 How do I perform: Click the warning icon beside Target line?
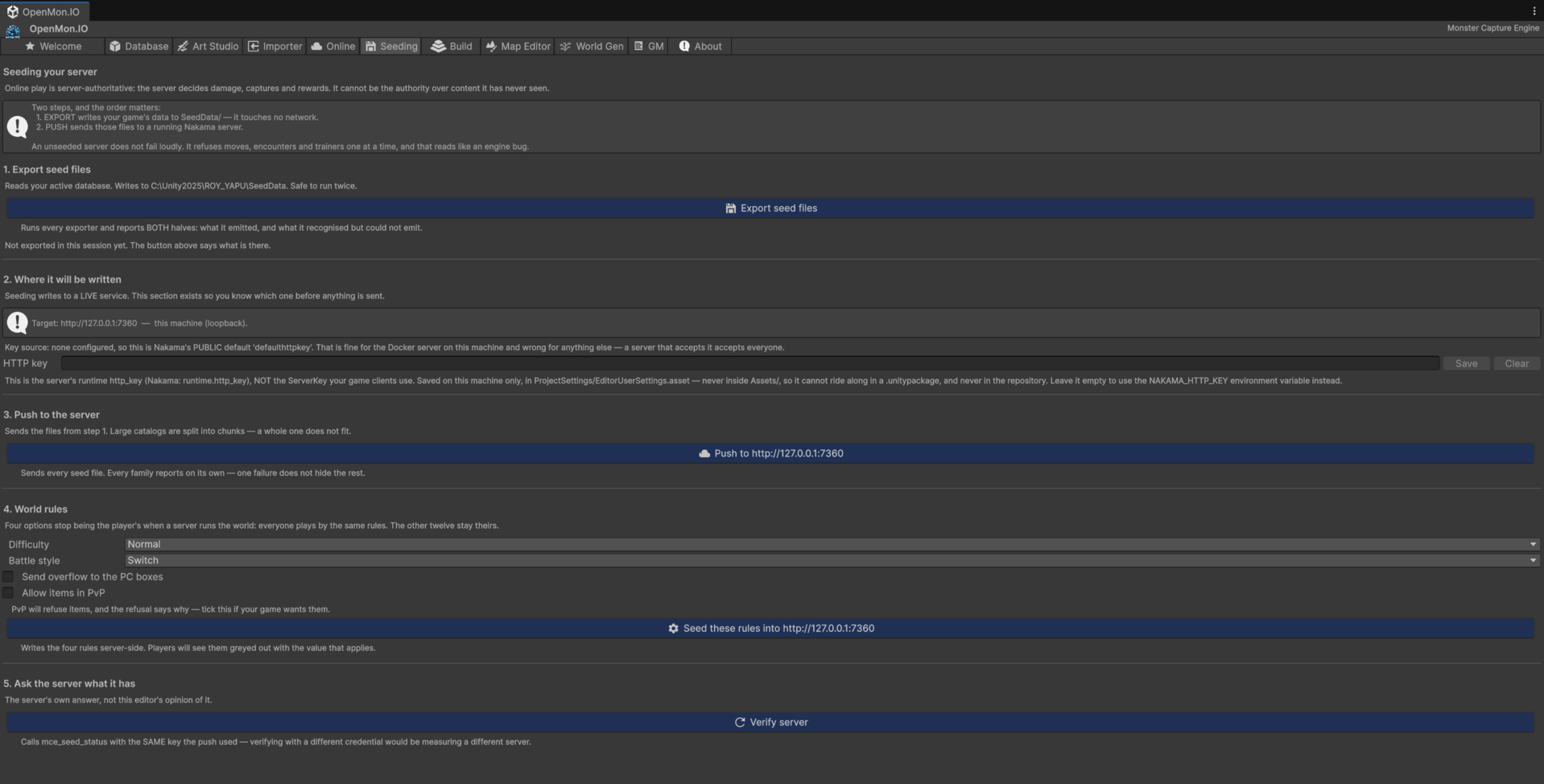point(17,323)
